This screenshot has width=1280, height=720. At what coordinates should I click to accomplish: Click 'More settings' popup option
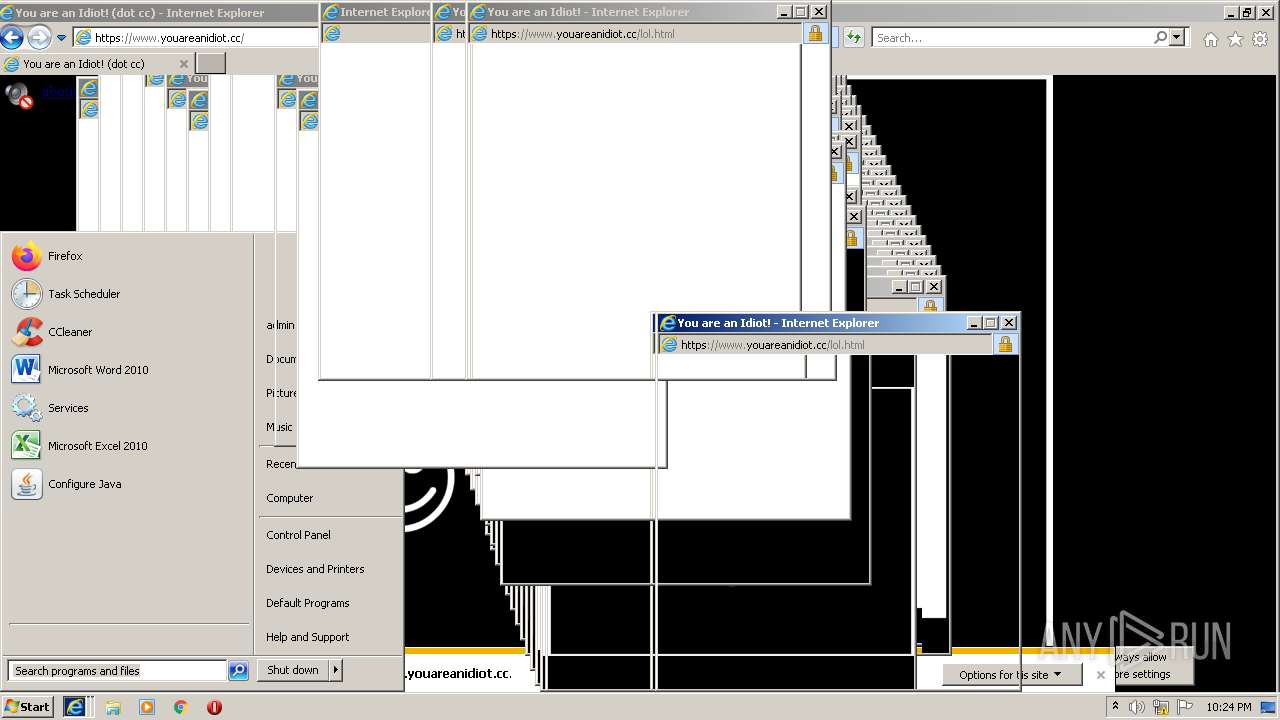[x=1142, y=674]
